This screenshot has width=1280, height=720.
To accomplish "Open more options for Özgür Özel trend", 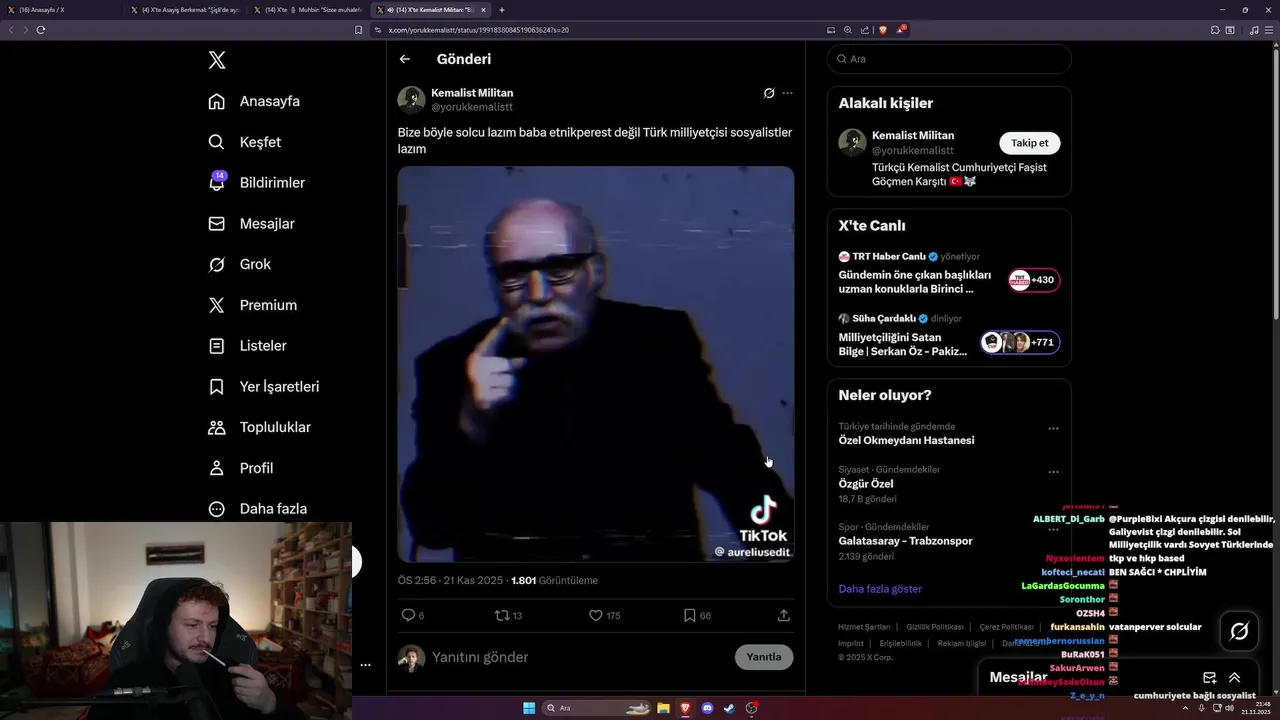I will [1053, 471].
